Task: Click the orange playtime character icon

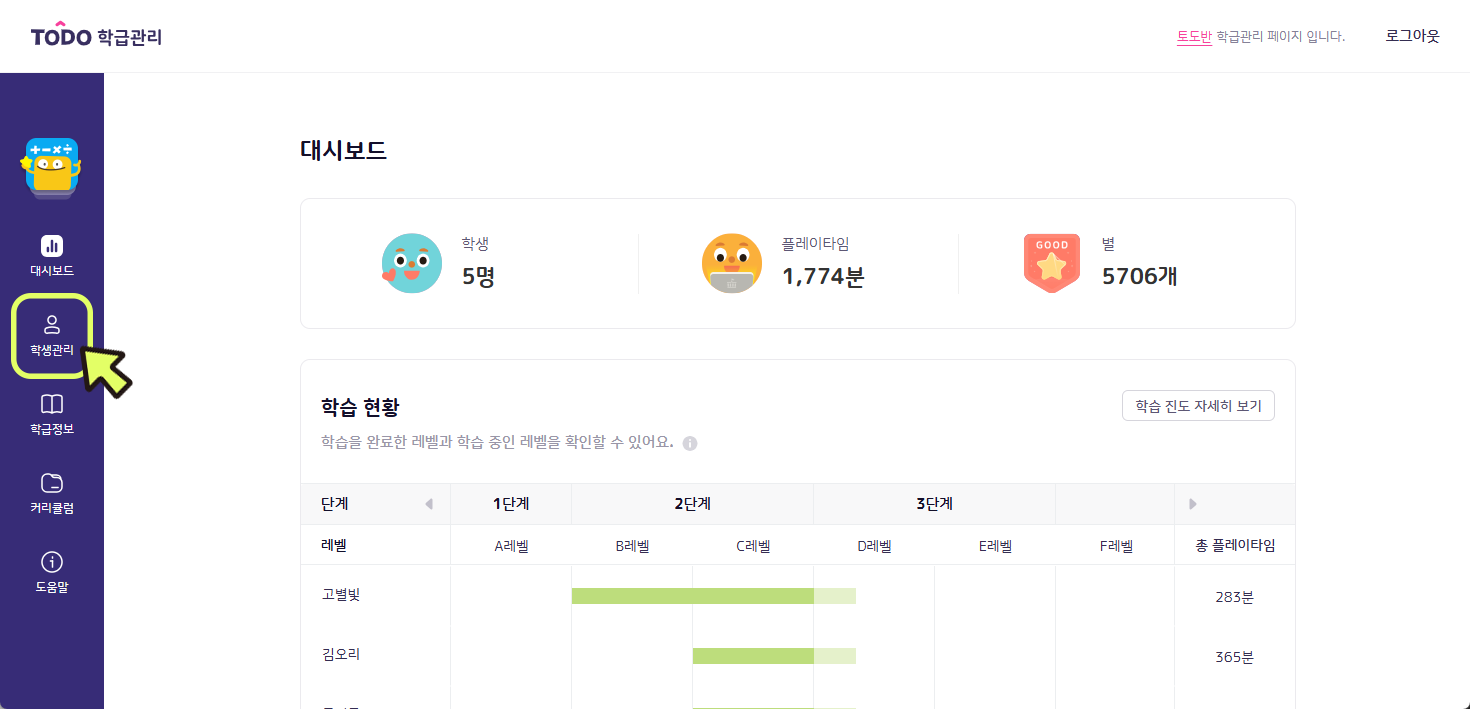Action: 732,263
